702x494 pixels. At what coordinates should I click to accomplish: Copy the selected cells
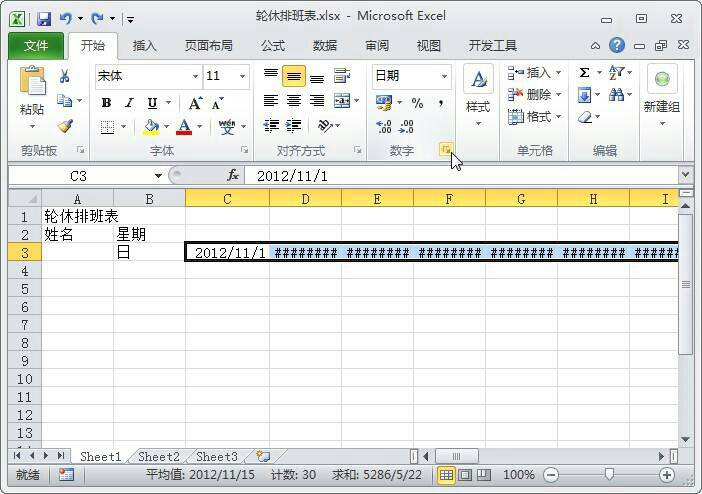point(64,101)
